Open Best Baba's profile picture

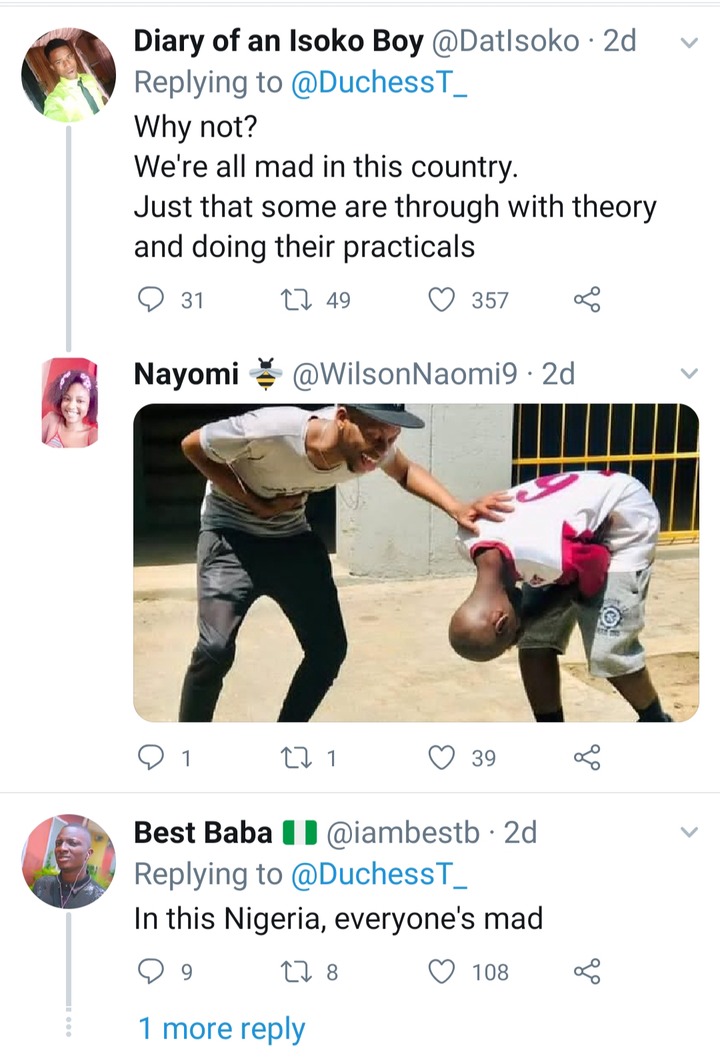(68, 861)
